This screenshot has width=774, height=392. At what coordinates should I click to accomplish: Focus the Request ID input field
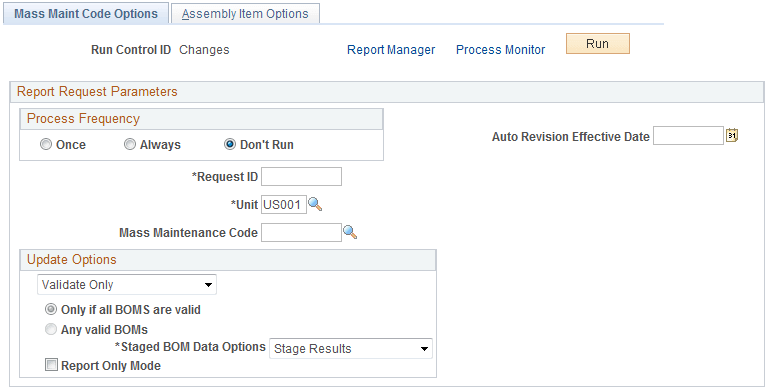click(301, 177)
